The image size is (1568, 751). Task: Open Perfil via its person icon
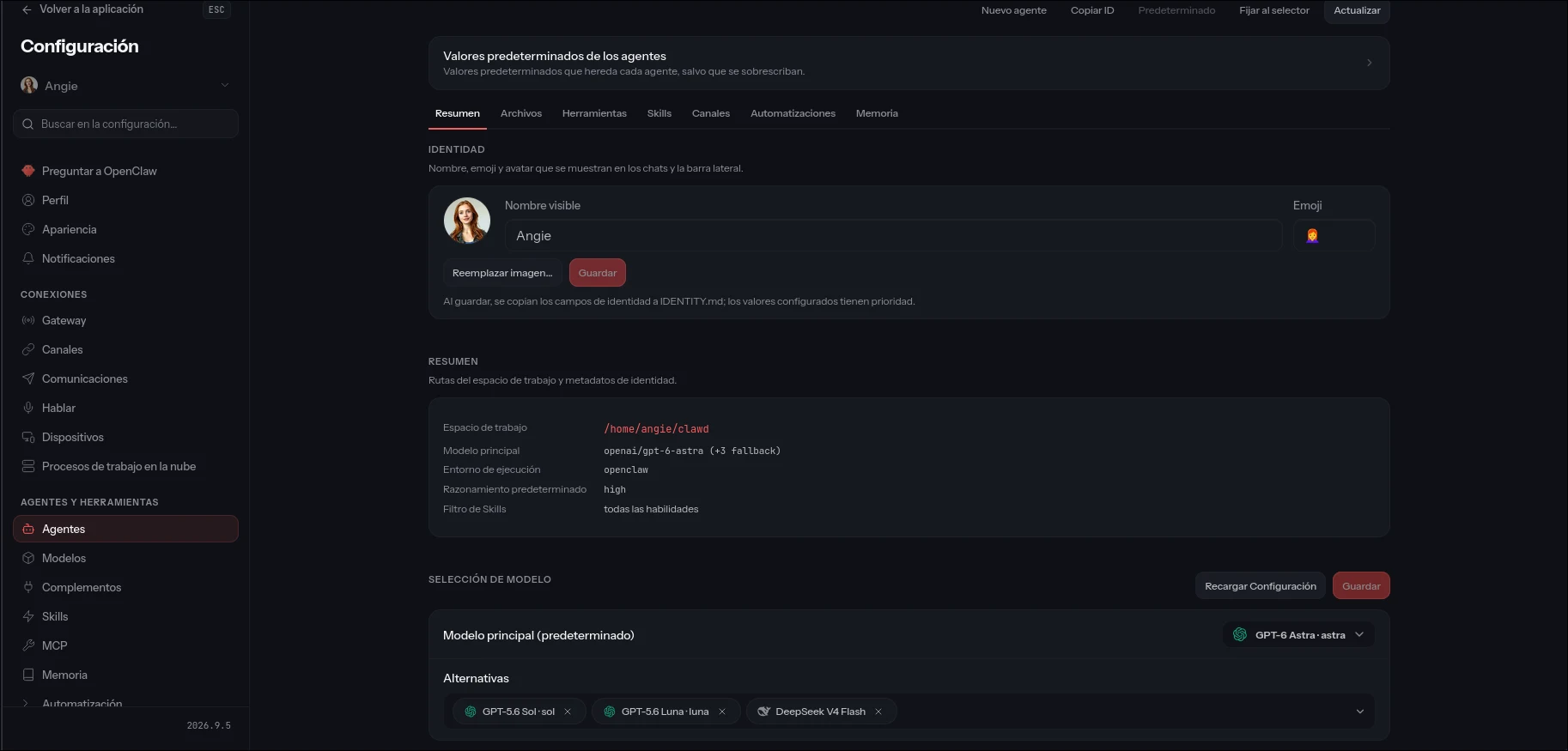click(28, 200)
